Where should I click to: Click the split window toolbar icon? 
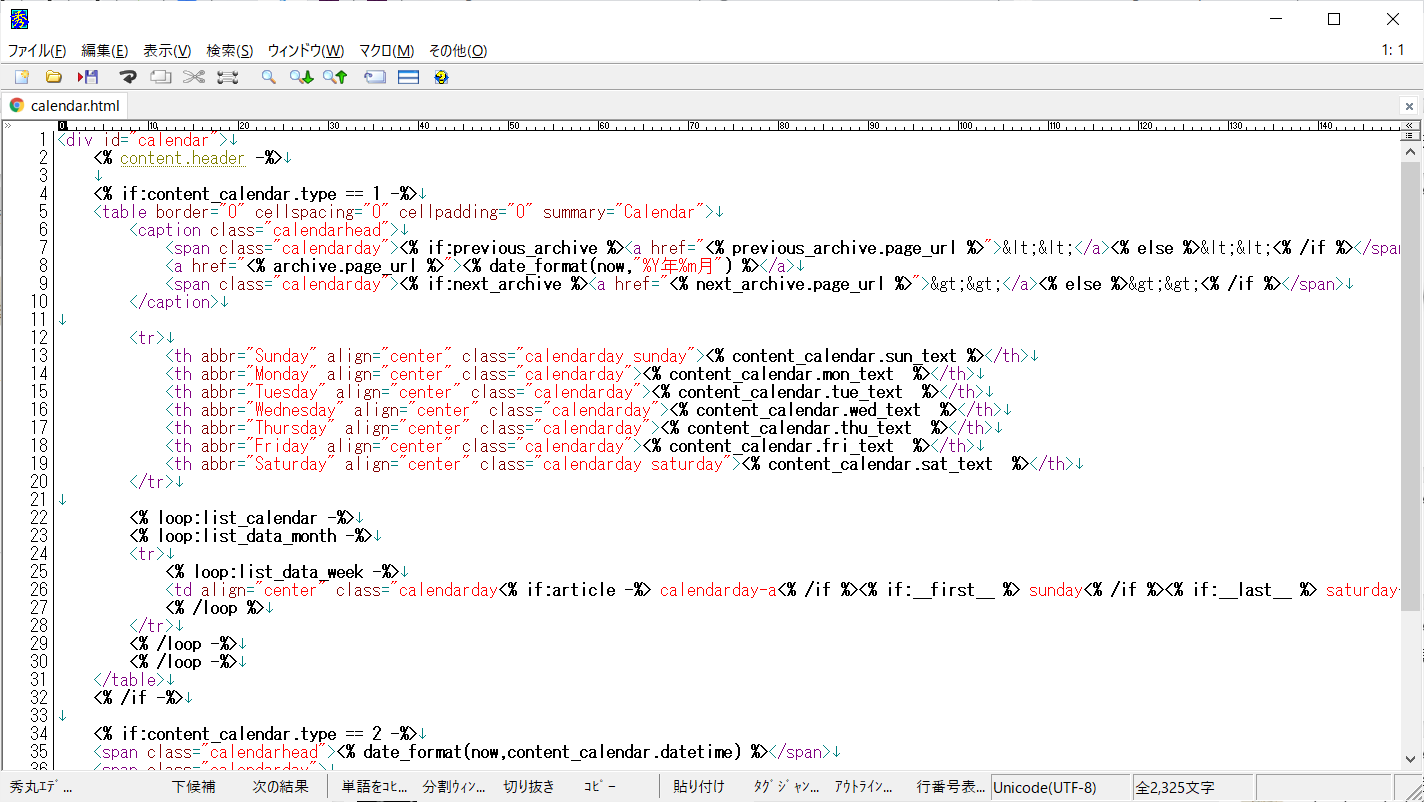(408, 77)
